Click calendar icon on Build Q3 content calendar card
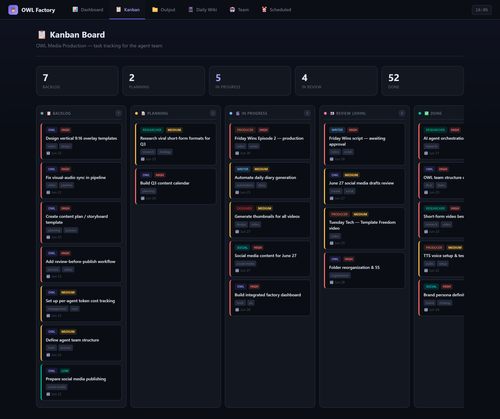 [x=143, y=198]
